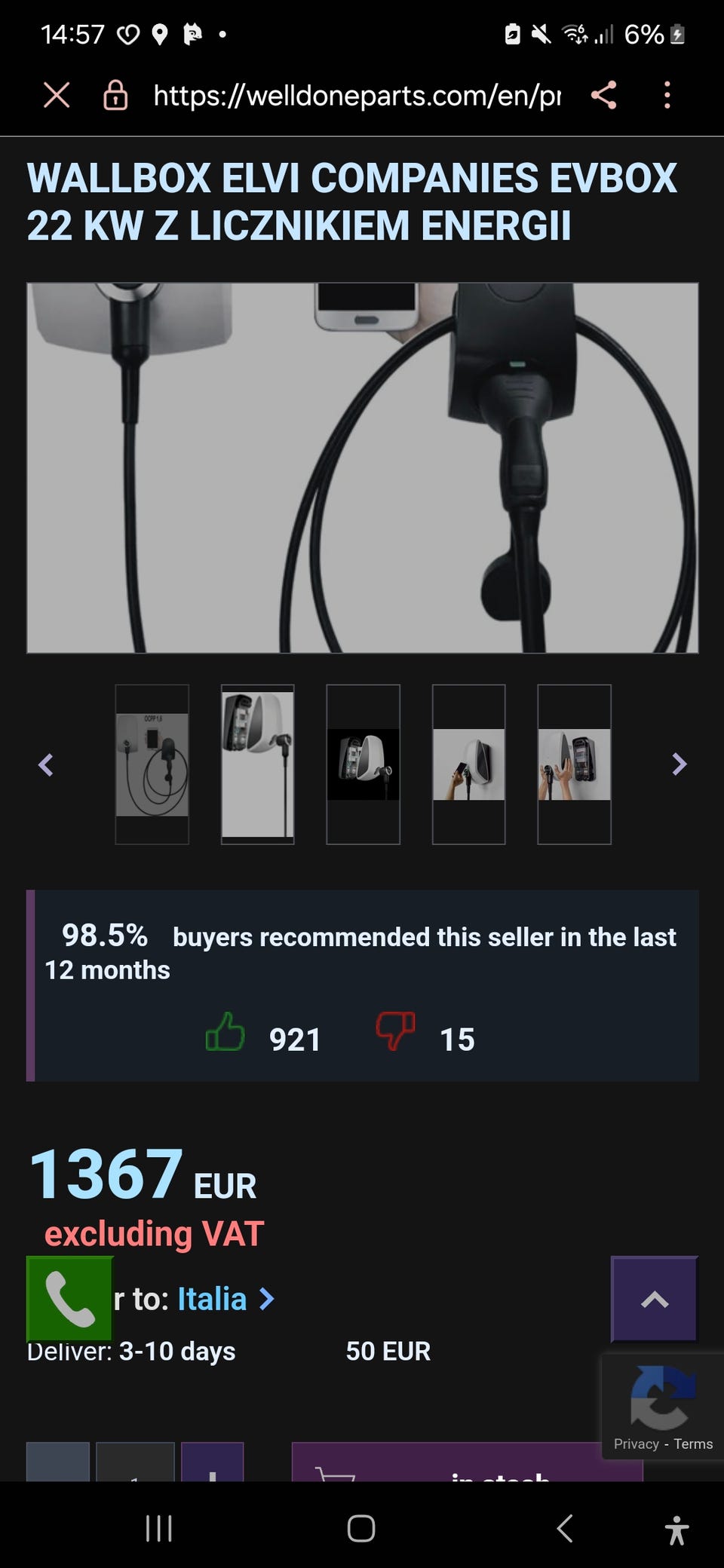
Task: Open the reCAPTCHA Privacy link
Action: (x=637, y=1444)
